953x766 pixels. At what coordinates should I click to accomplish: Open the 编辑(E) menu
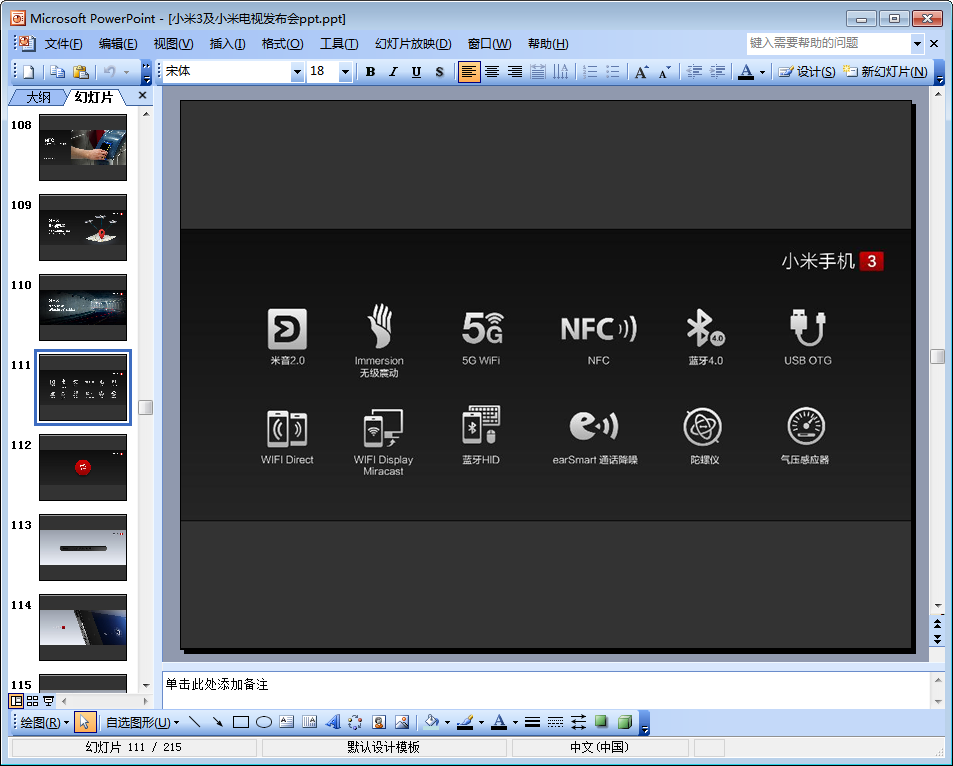(x=118, y=44)
